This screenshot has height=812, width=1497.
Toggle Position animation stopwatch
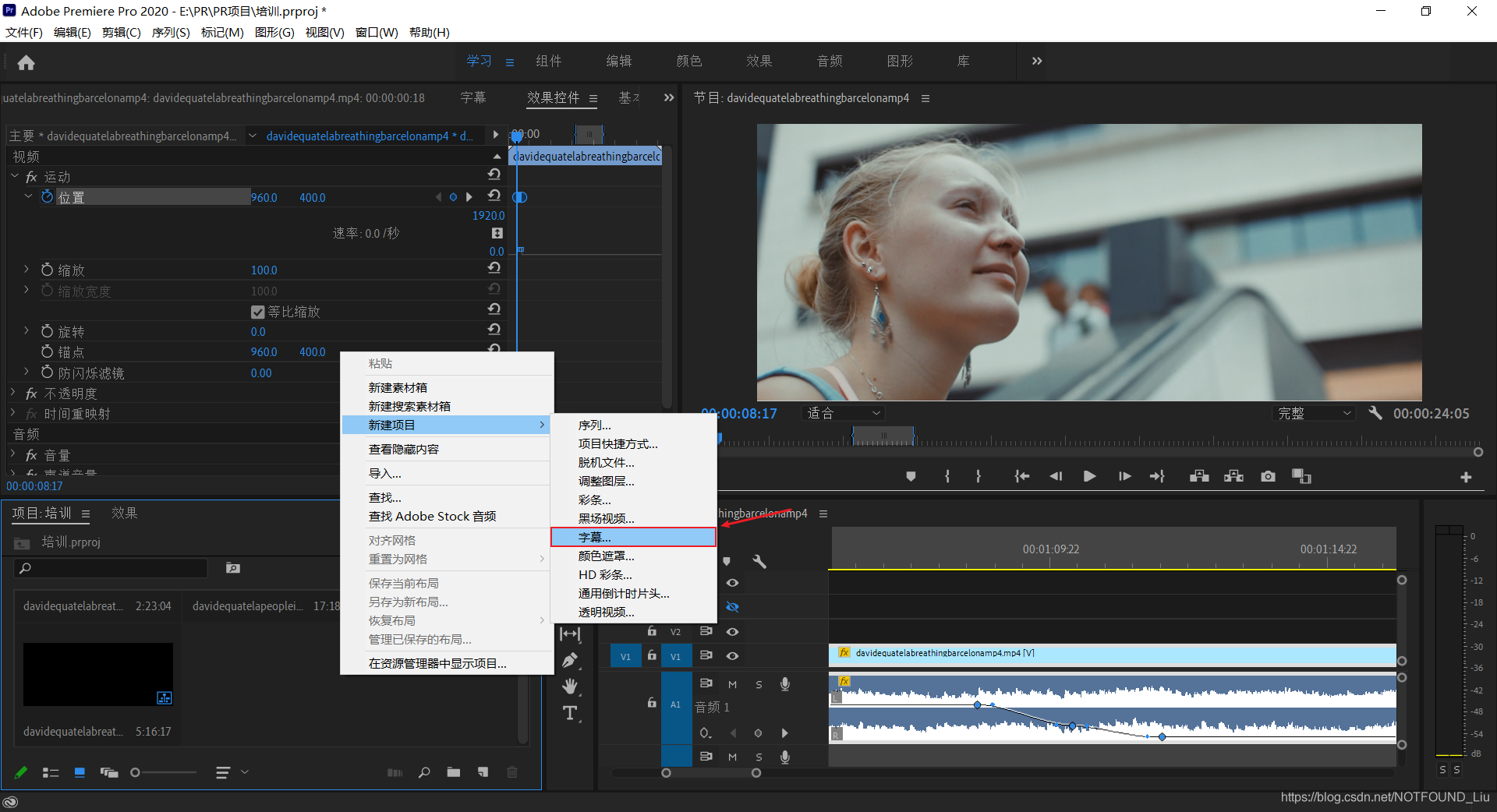[48, 197]
